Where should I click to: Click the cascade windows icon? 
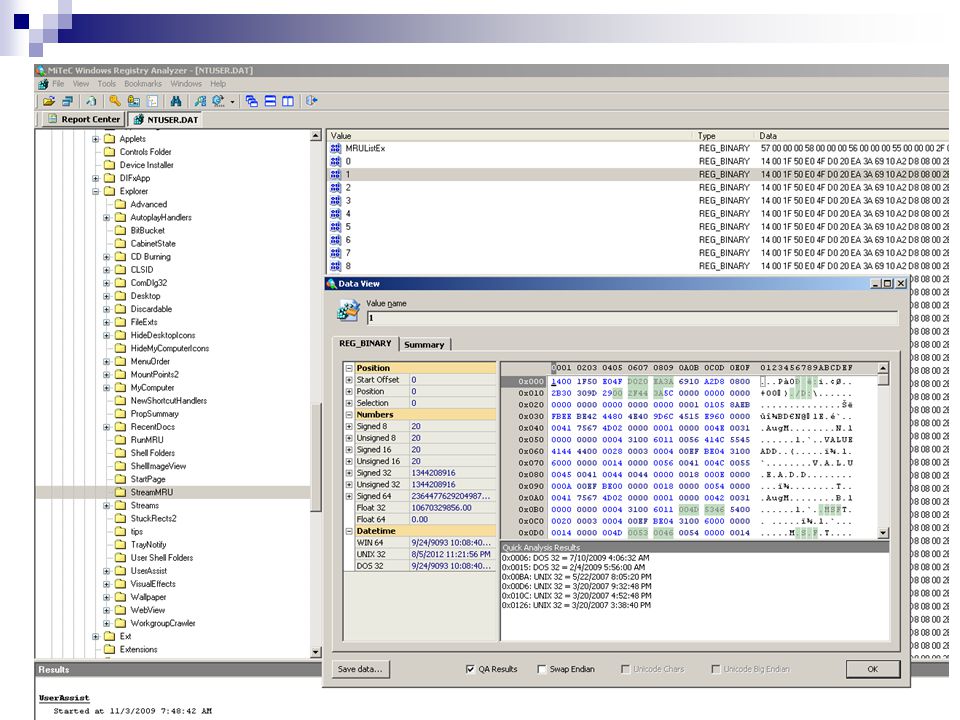click(252, 101)
